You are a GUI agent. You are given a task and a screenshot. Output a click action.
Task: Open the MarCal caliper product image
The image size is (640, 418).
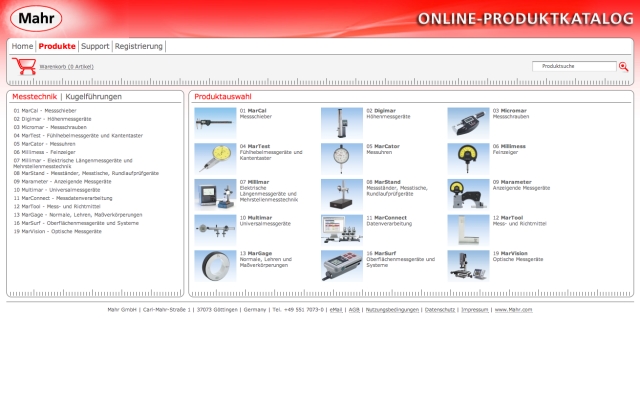pyautogui.click(x=215, y=122)
